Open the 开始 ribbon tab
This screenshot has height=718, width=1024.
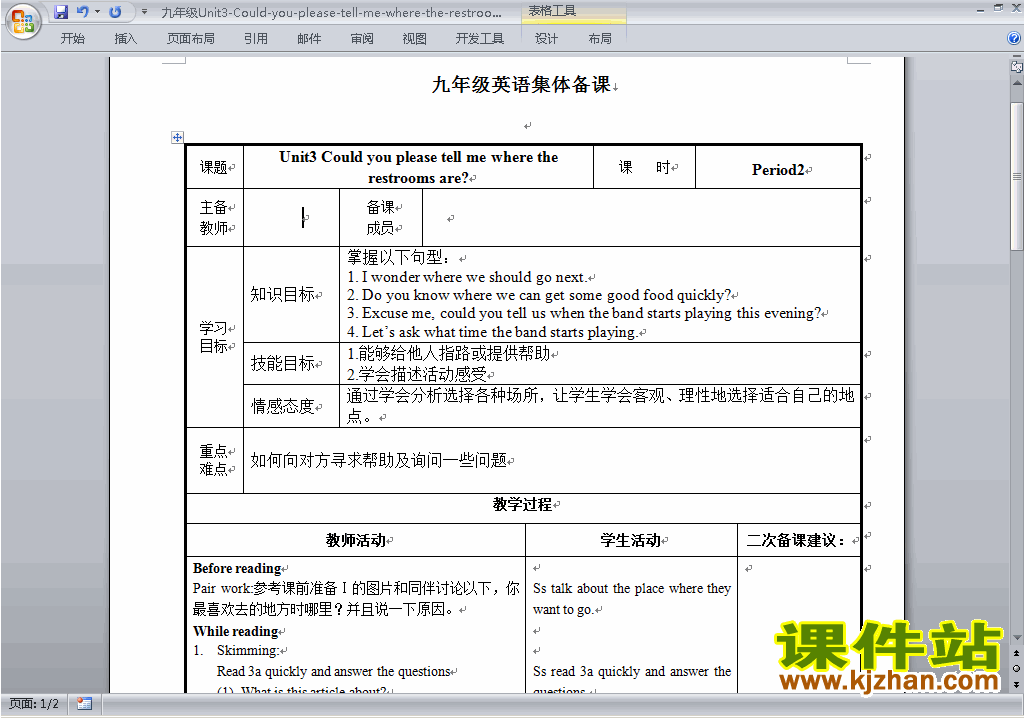click(72, 39)
